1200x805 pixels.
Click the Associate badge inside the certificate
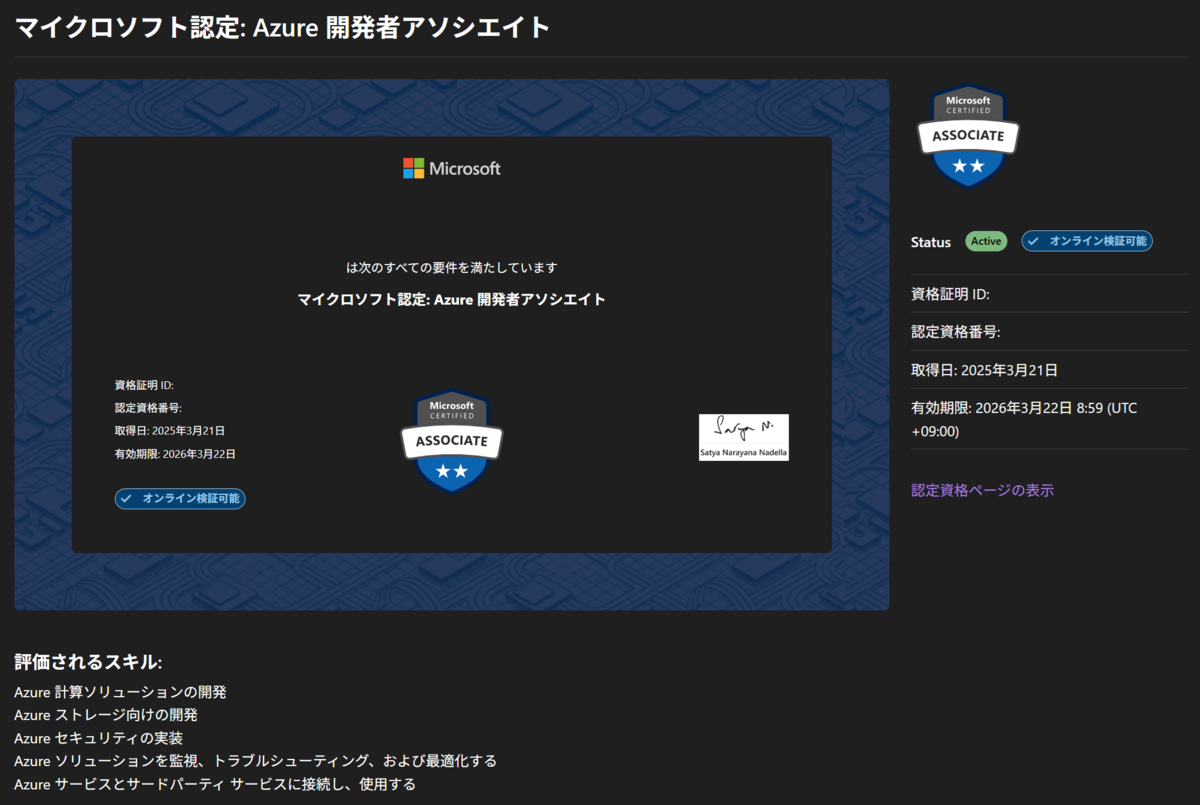(x=452, y=440)
